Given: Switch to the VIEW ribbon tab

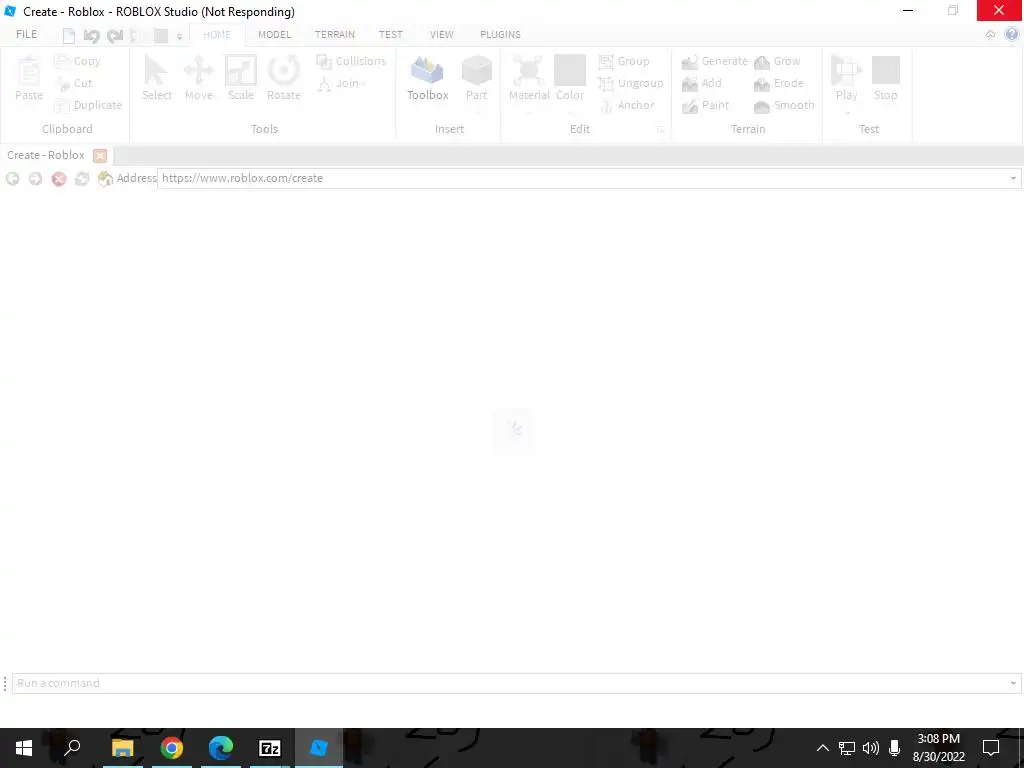Looking at the screenshot, I should coord(441,35).
